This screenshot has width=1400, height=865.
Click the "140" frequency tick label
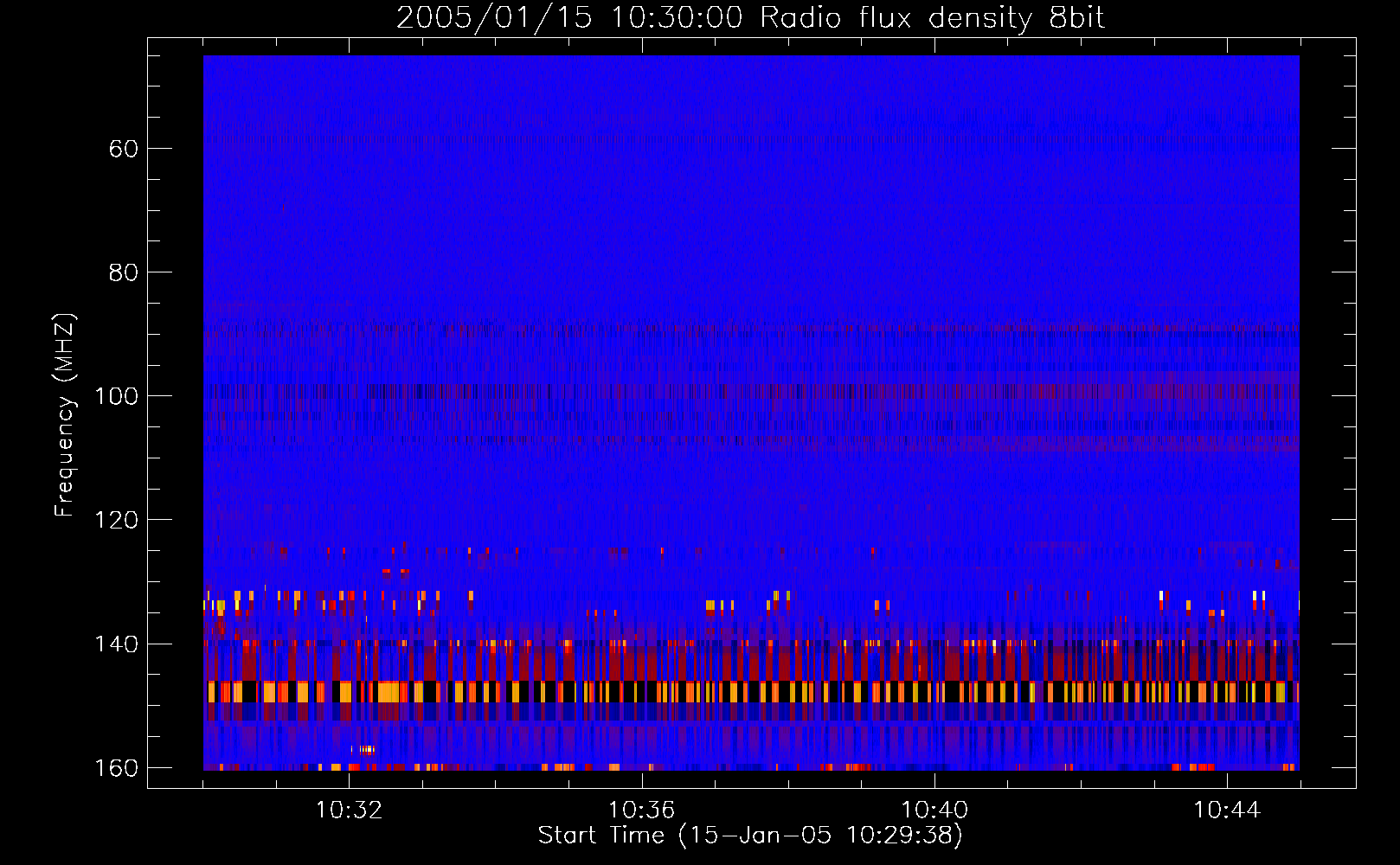(x=116, y=644)
